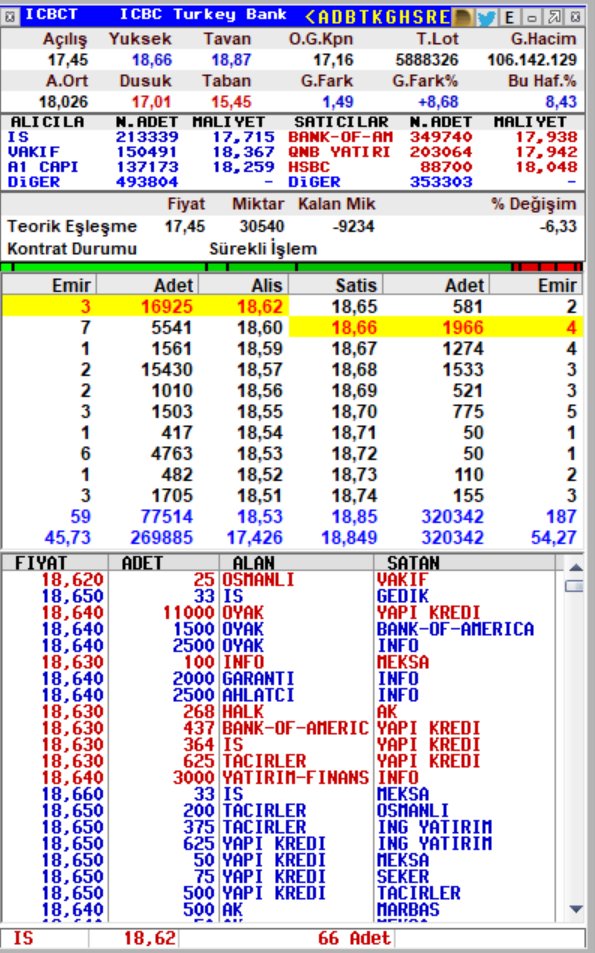Click the left chevron before letter A
The height and width of the screenshot is (953, 595).
(310, 17)
